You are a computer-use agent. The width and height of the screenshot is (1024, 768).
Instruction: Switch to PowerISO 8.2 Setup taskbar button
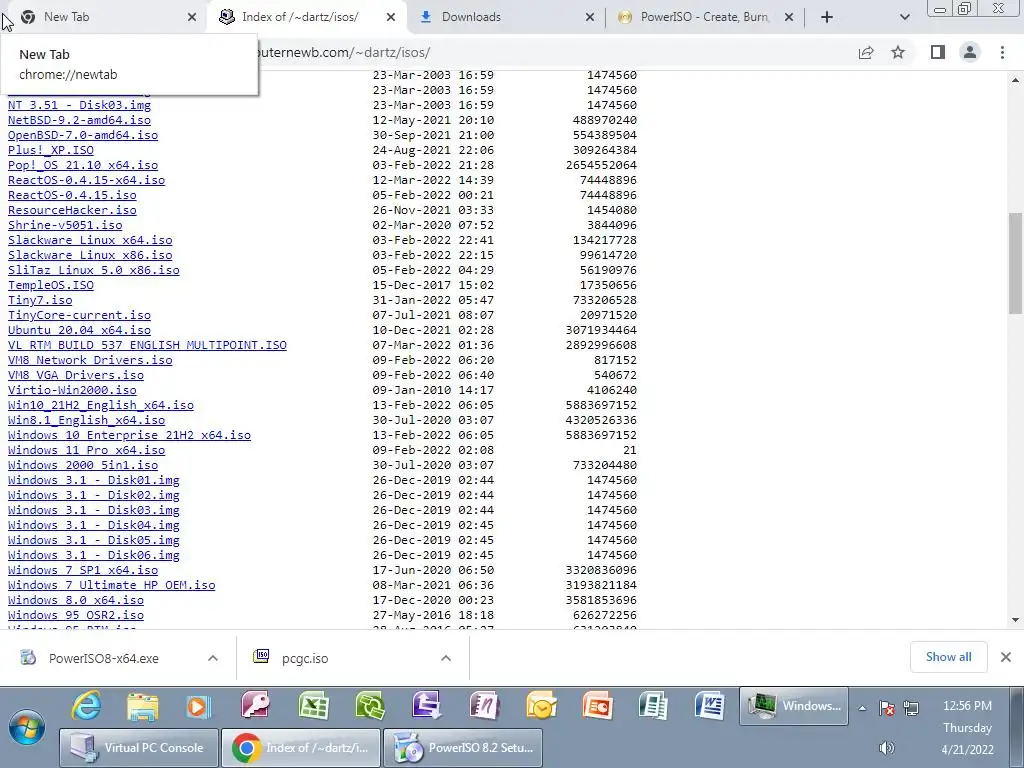(463, 748)
